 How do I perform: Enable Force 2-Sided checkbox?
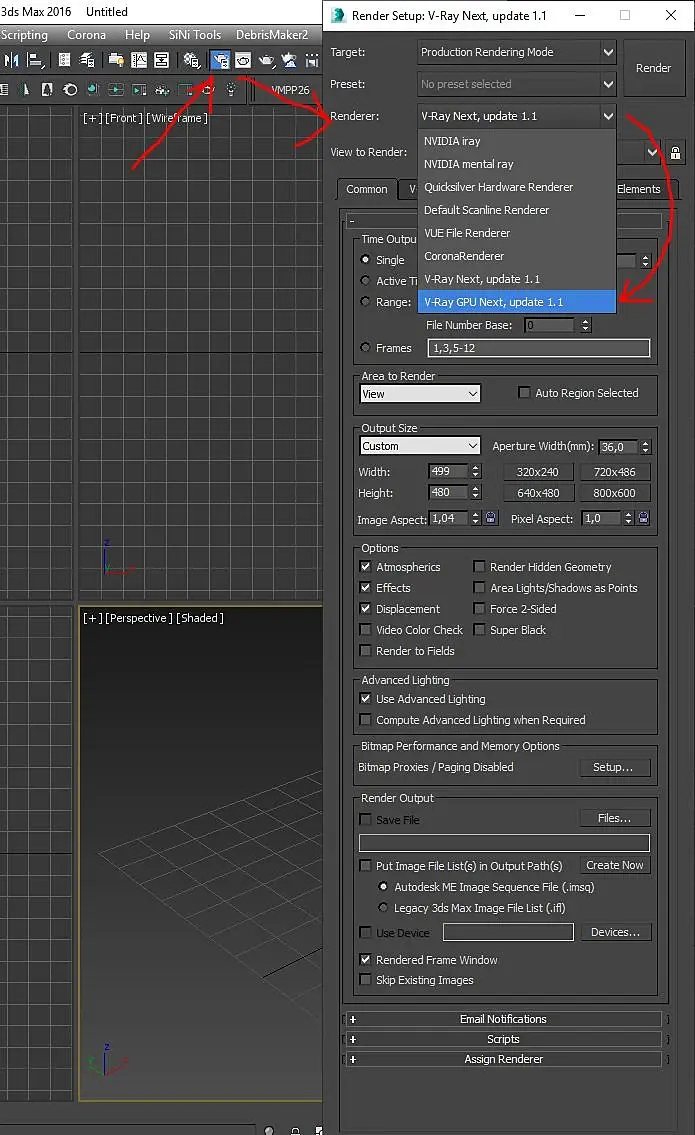479,609
